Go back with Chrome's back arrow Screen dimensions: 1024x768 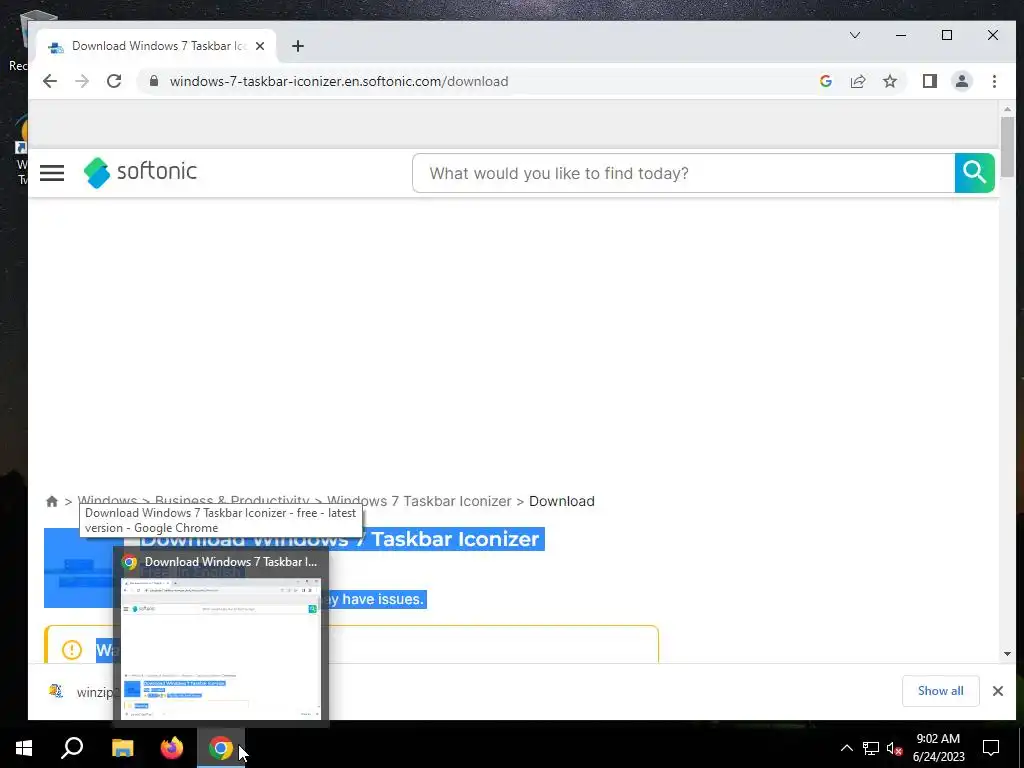click(50, 81)
